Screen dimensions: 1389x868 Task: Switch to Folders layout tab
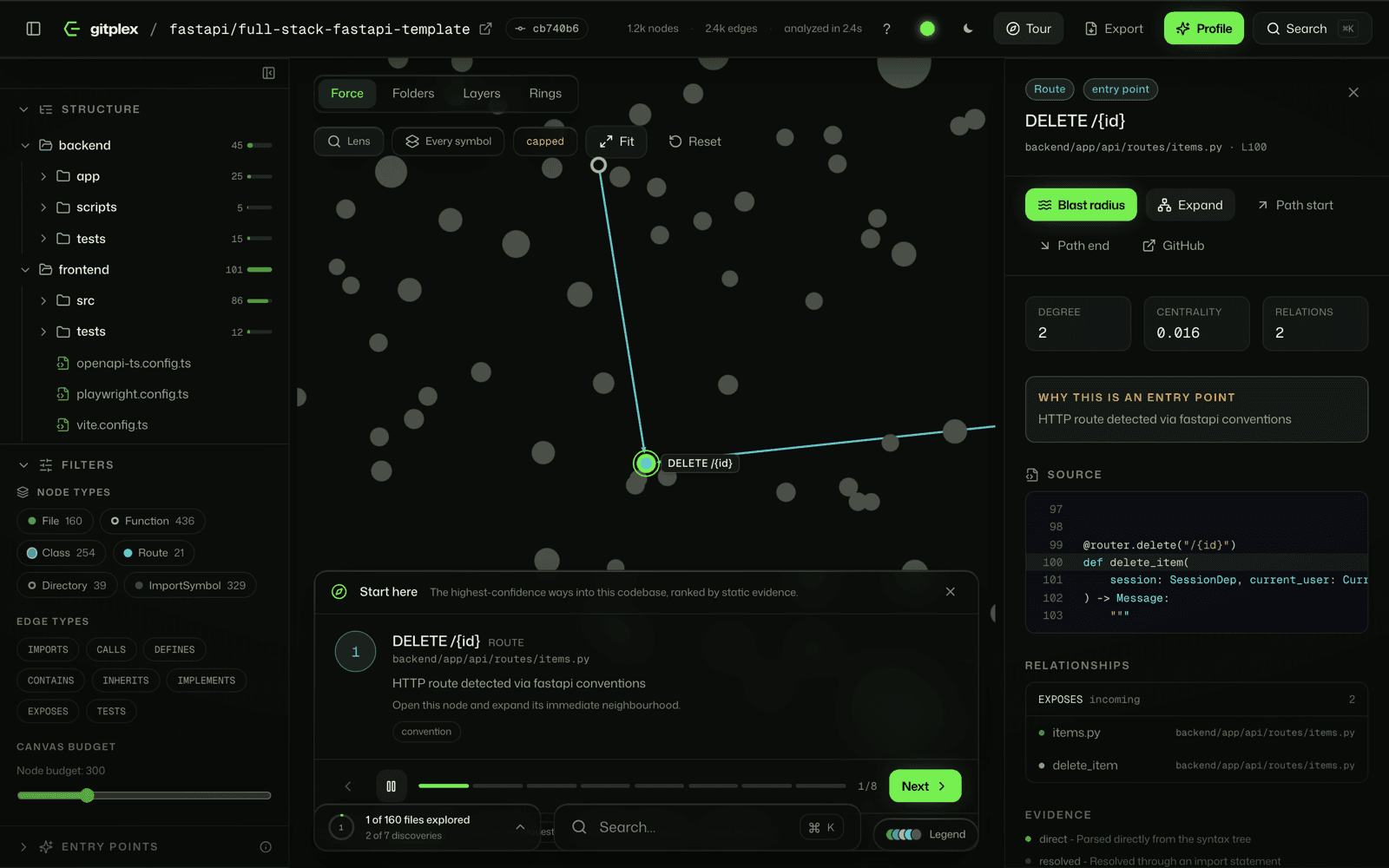413,94
